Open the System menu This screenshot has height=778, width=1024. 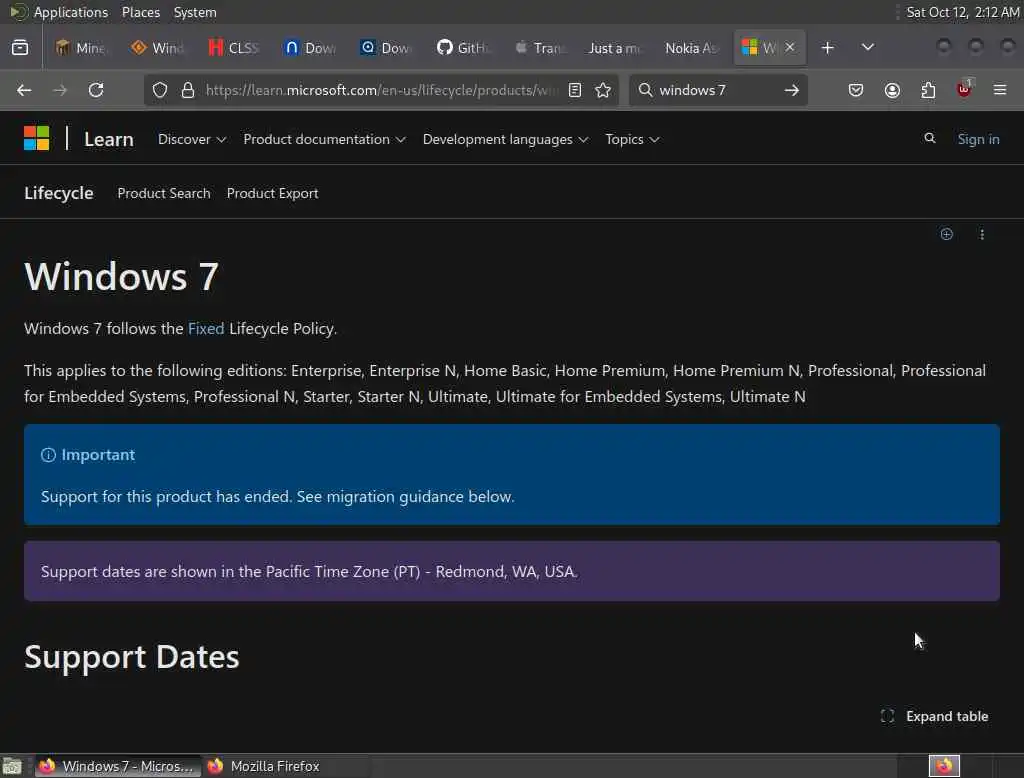[x=195, y=12]
